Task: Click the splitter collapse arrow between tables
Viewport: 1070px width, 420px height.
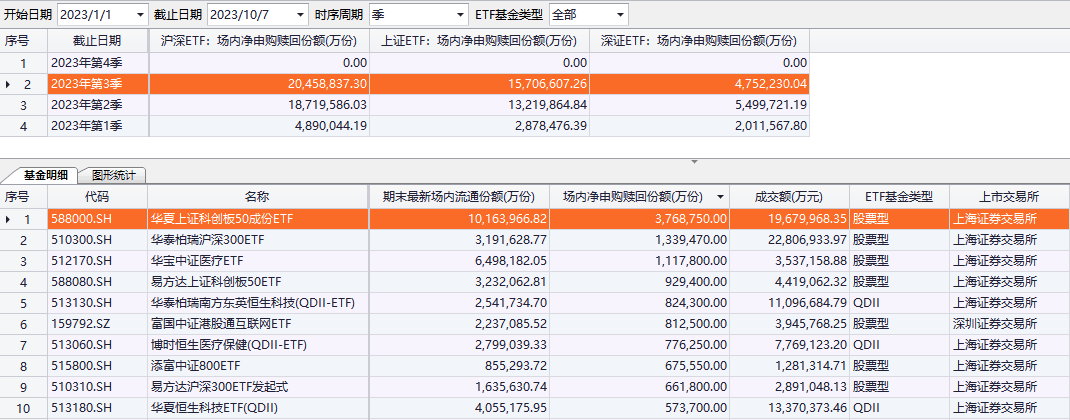Action: coord(694,160)
